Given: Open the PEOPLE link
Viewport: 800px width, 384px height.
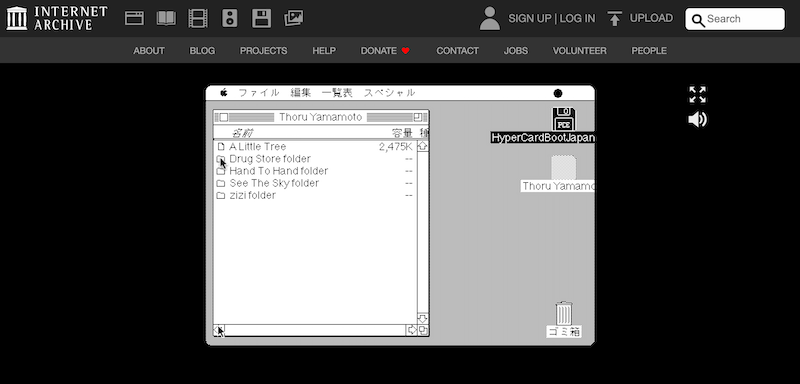Looking at the screenshot, I should (x=649, y=50).
